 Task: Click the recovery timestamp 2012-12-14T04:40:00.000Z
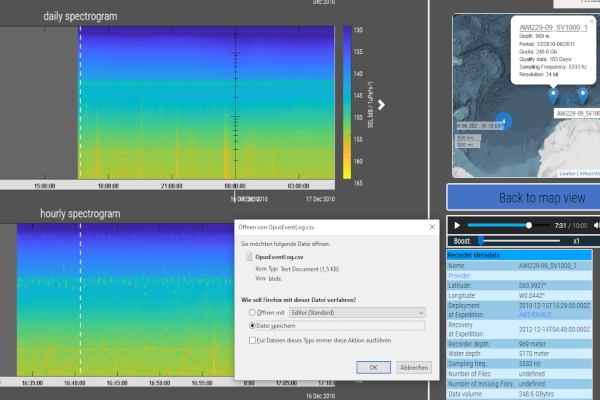554,329
